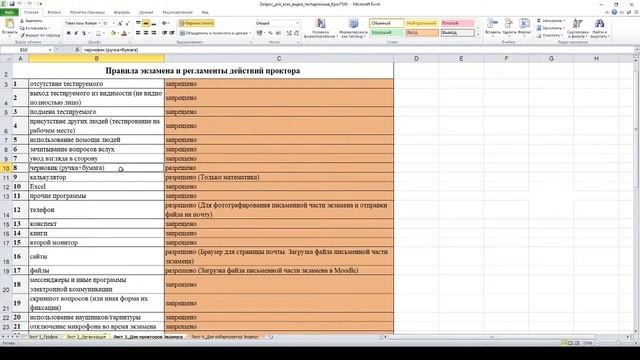The image size is (640, 360).
Task: Click the Format Painter (Формат по образцу)
Action: (40, 36)
